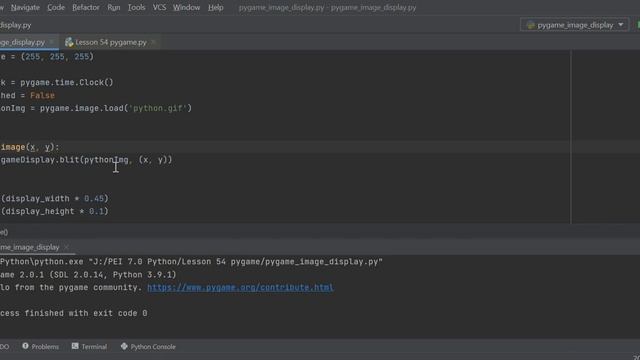
Task: Open the Run menu
Action: click(113, 7)
